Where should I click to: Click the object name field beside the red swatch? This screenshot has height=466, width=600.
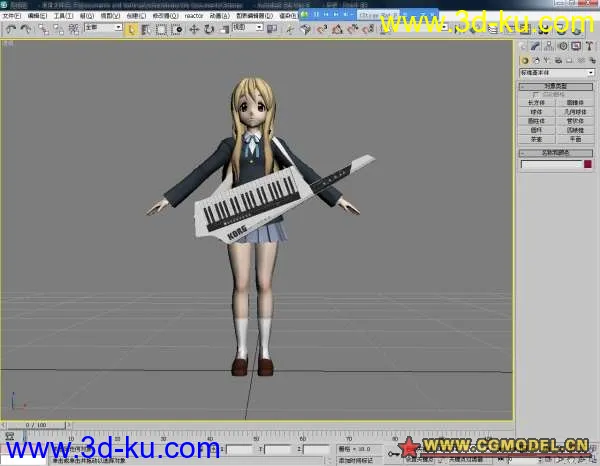pyautogui.click(x=551, y=164)
